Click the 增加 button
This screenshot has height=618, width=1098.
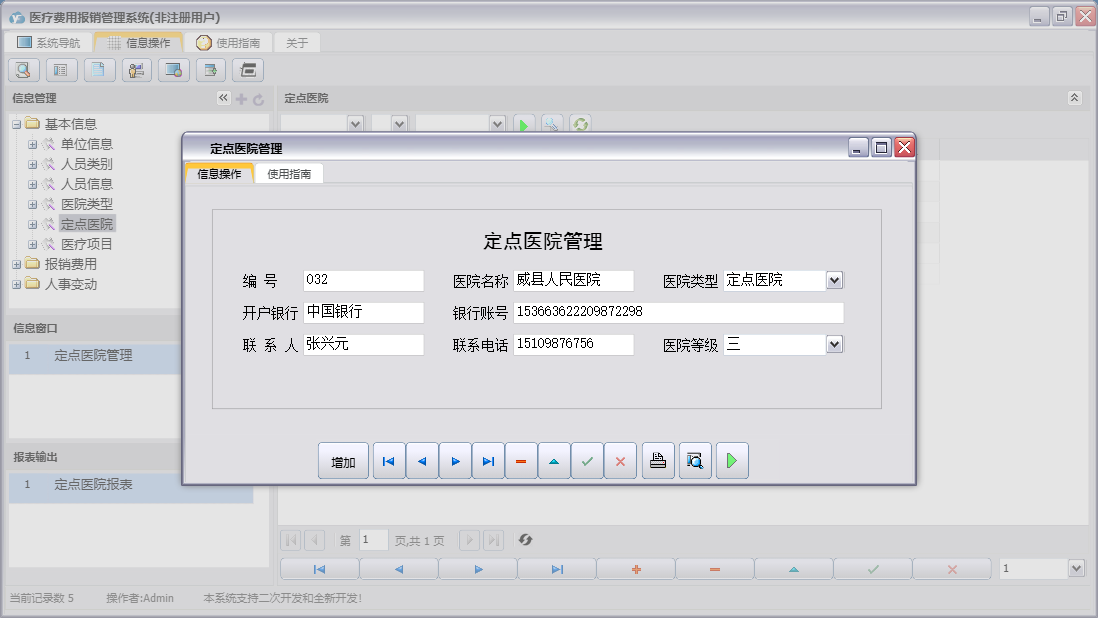343,460
